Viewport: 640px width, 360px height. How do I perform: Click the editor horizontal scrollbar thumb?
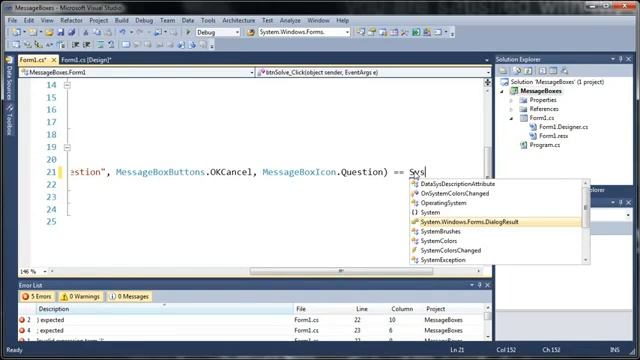click(x=341, y=271)
